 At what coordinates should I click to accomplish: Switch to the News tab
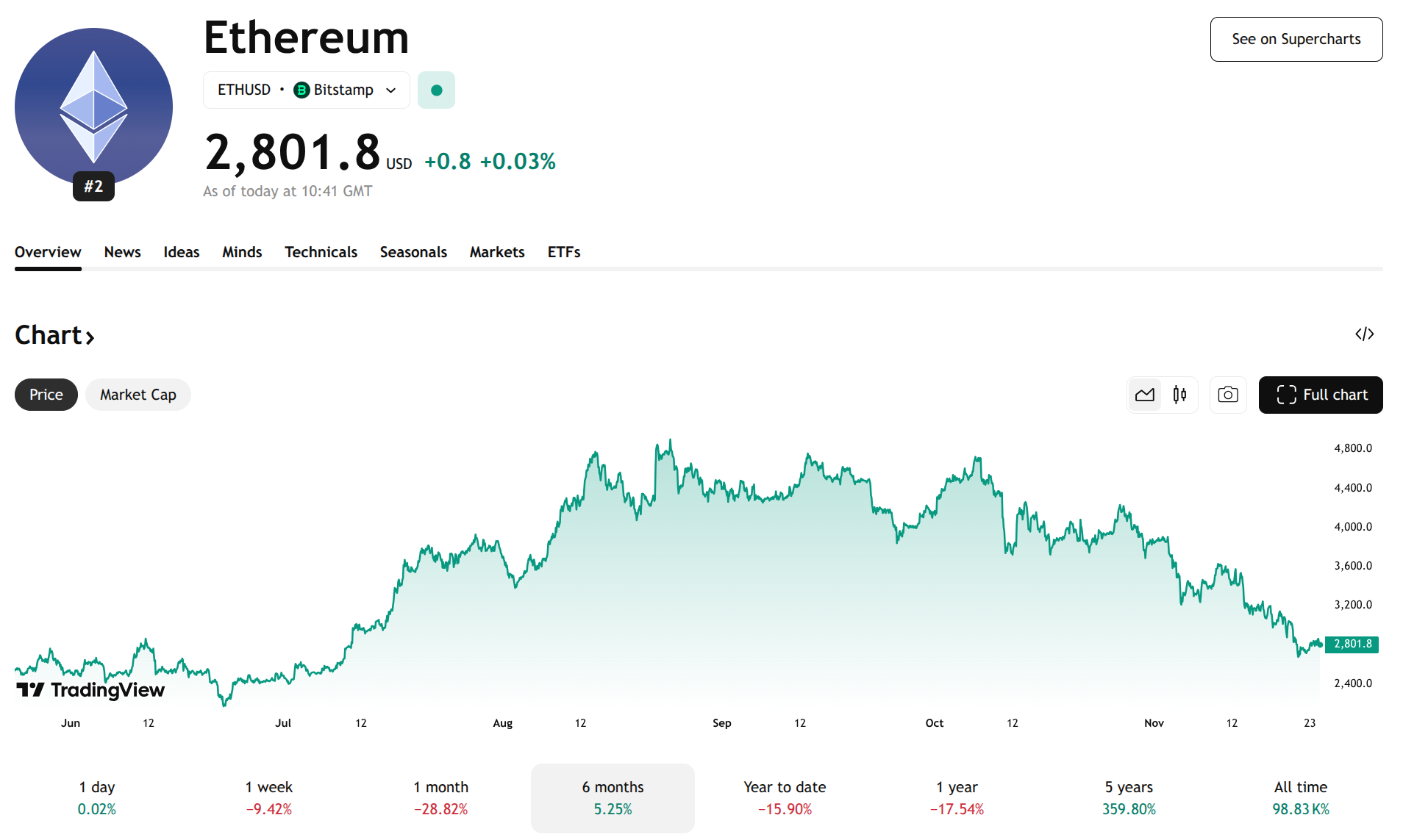click(x=122, y=251)
